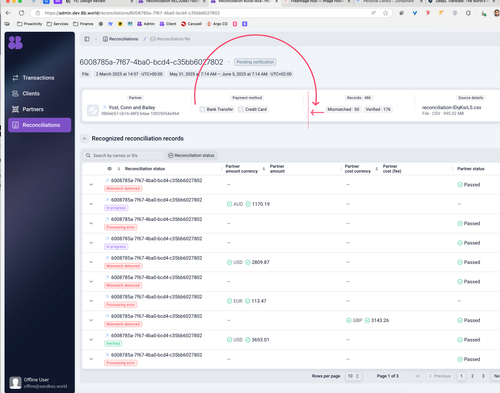This screenshot has width=500, height=393.
Task: Open the Proactivity bookmarks folder
Action: (x=30, y=24)
